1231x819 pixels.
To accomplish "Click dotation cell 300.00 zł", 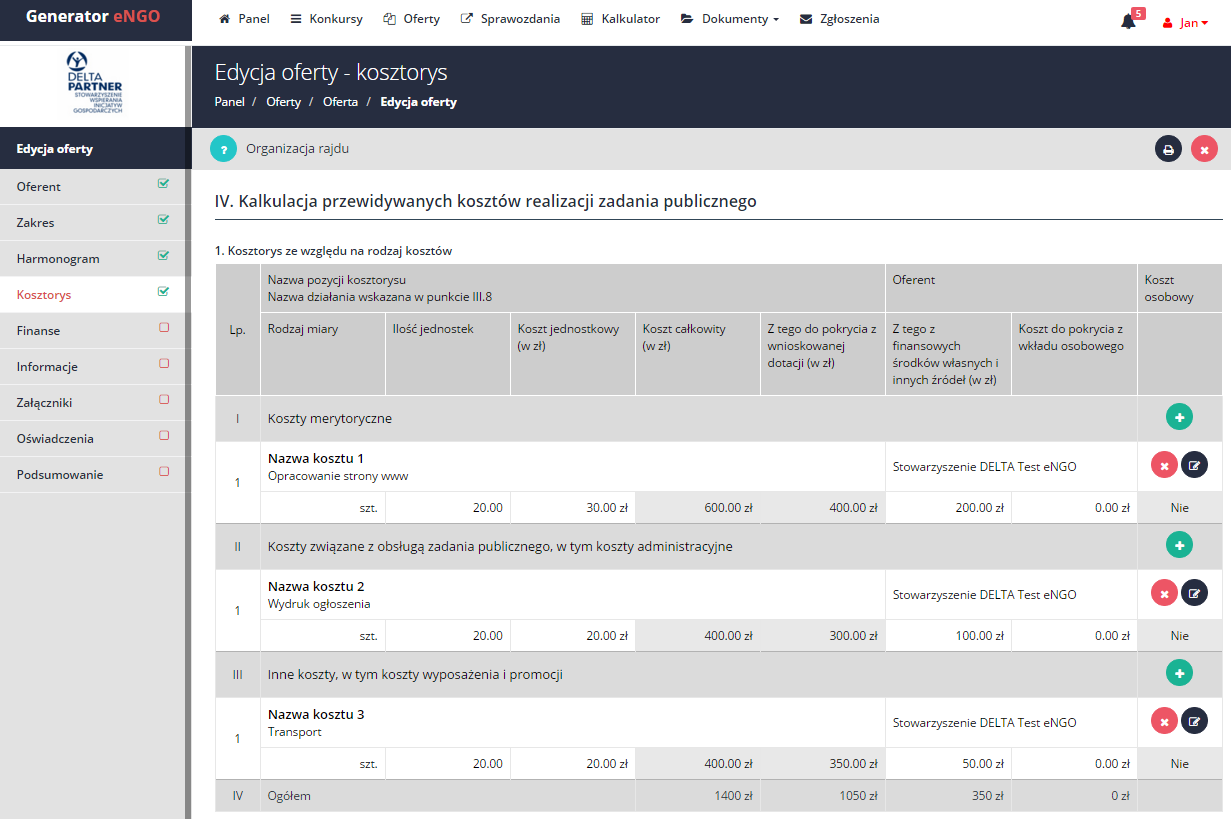I will [823, 636].
